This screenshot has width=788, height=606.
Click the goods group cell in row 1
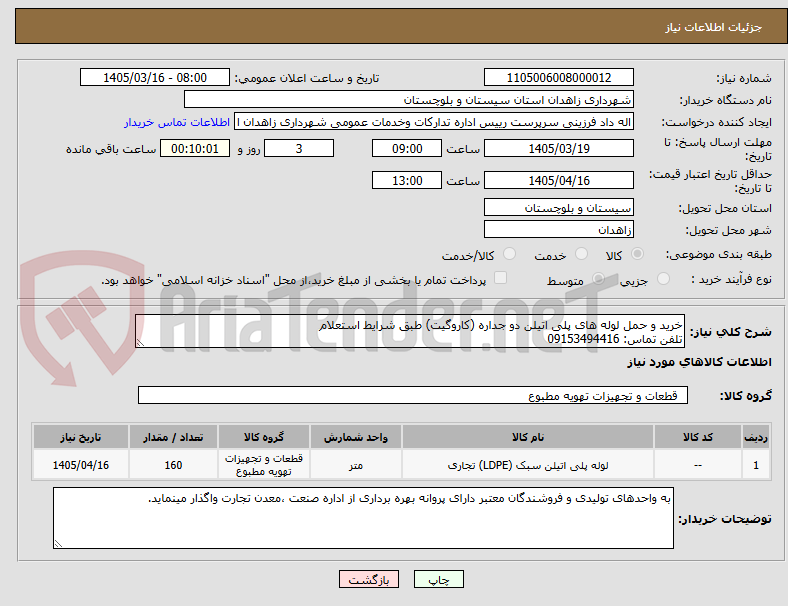click(264, 465)
